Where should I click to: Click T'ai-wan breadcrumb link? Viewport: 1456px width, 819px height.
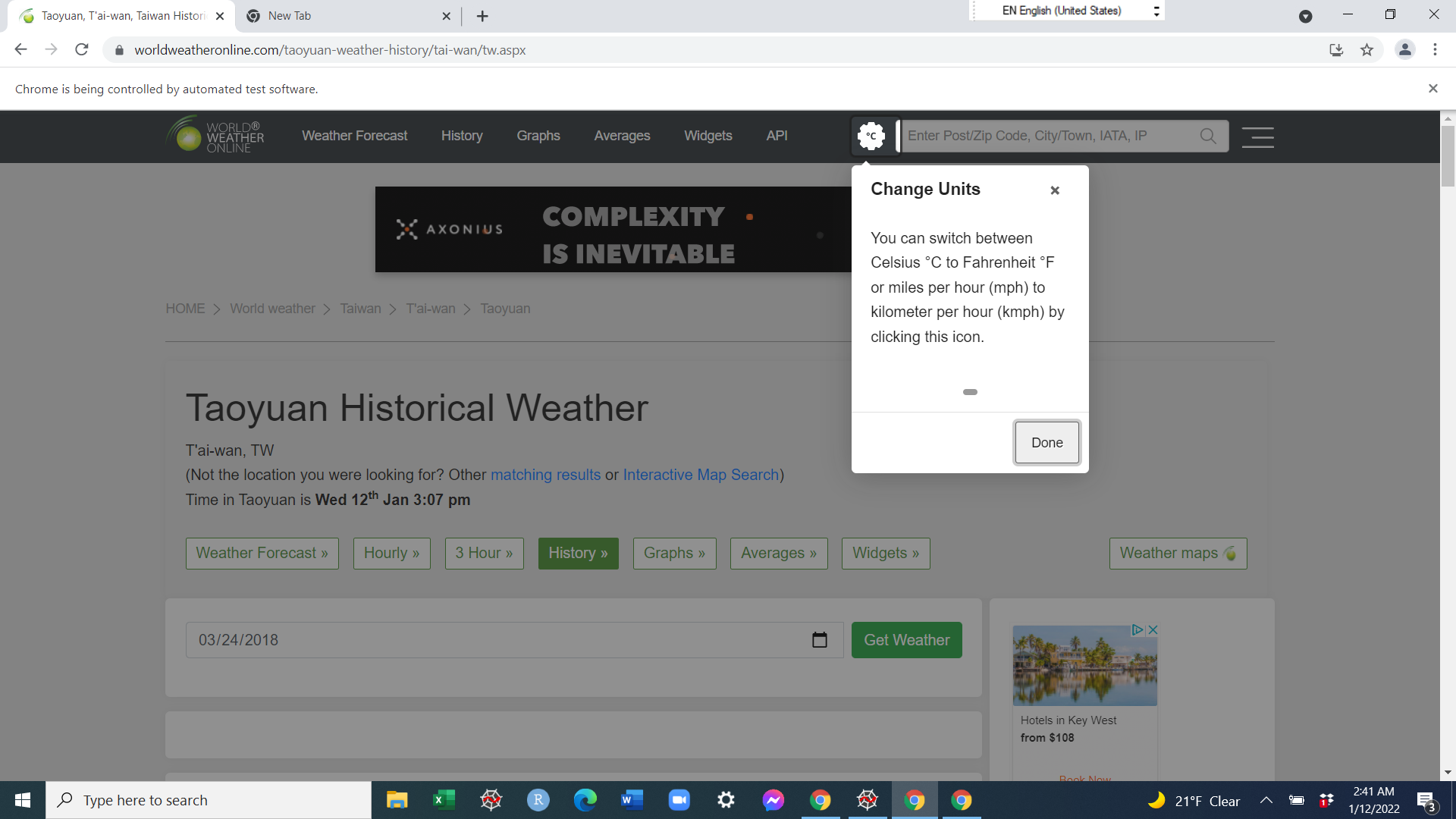[431, 309]
